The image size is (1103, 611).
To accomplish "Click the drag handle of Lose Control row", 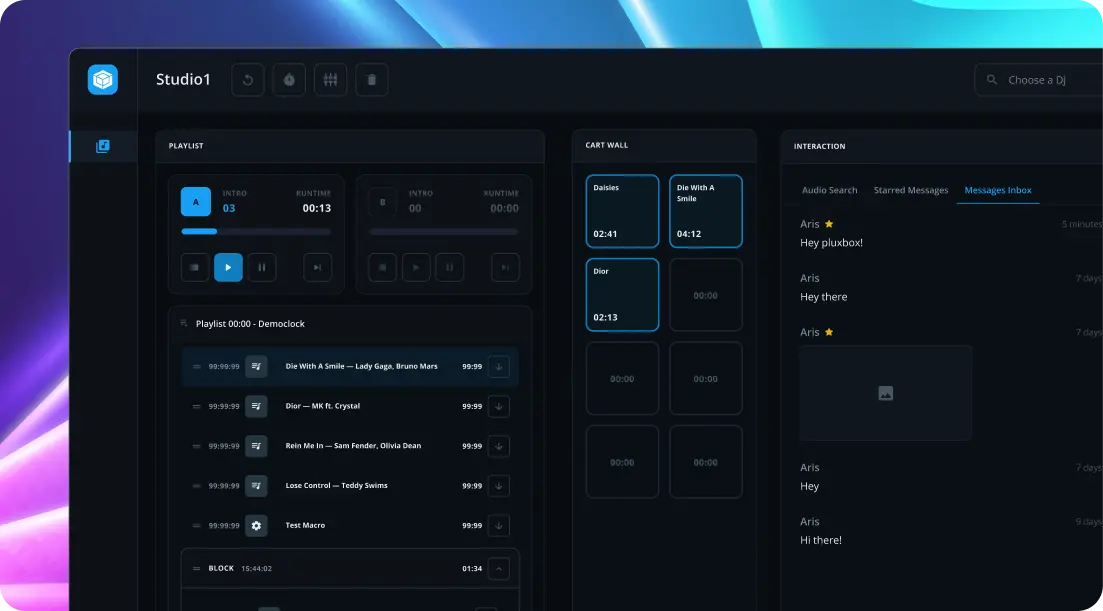I will click(x=196, y=486).
